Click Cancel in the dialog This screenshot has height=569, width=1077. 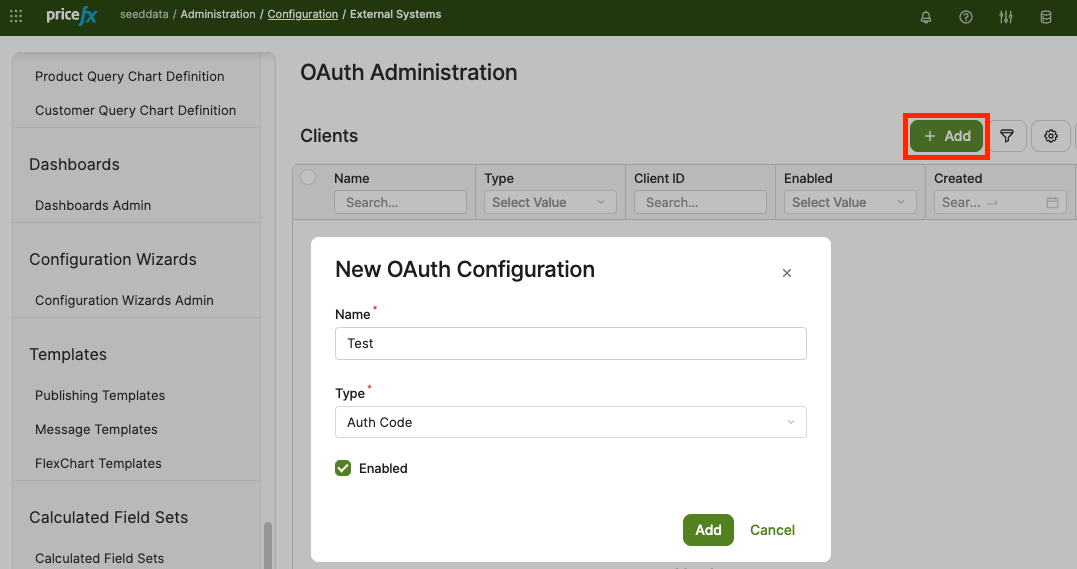(x=772, y=530)
